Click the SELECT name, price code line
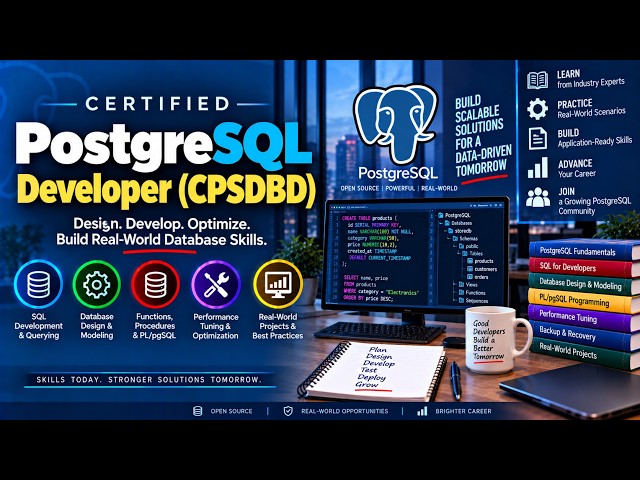 [366, 278]
